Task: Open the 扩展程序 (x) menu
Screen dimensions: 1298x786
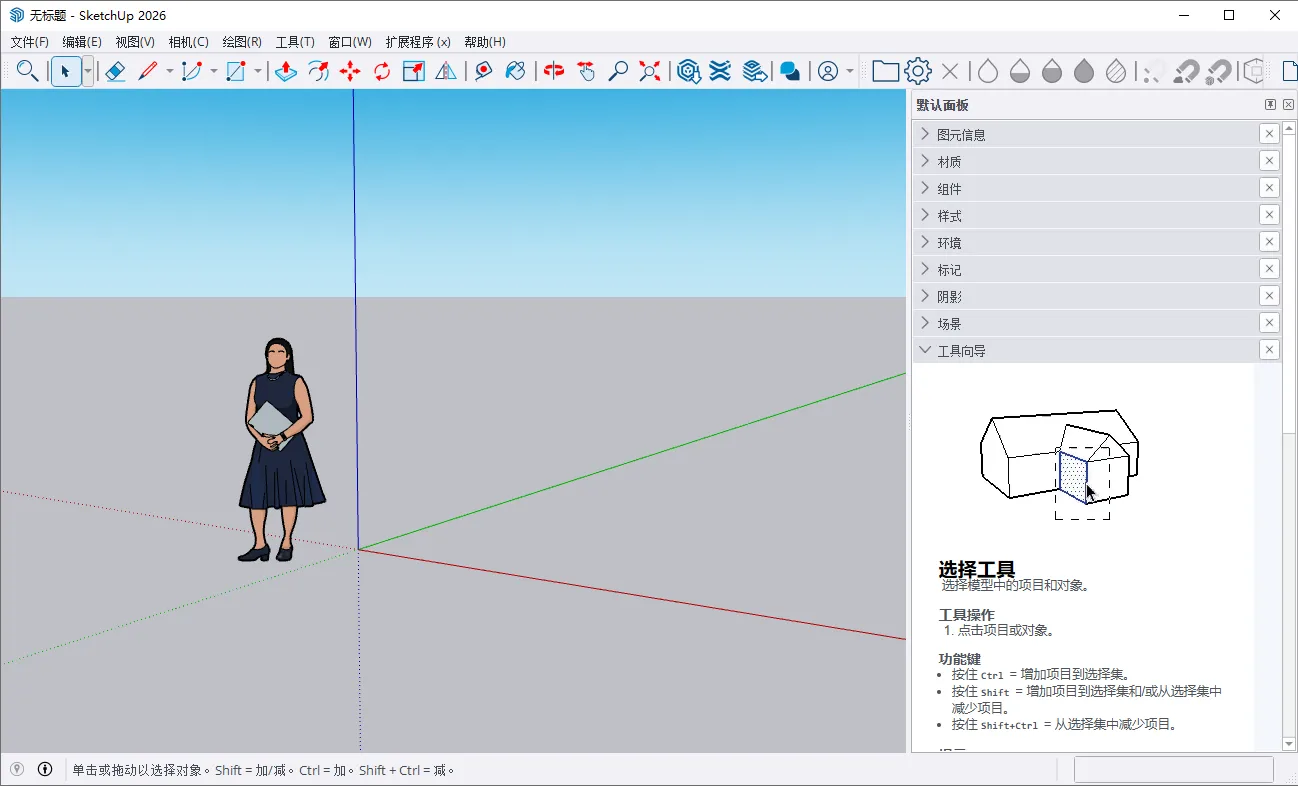Action: [417, 42]
